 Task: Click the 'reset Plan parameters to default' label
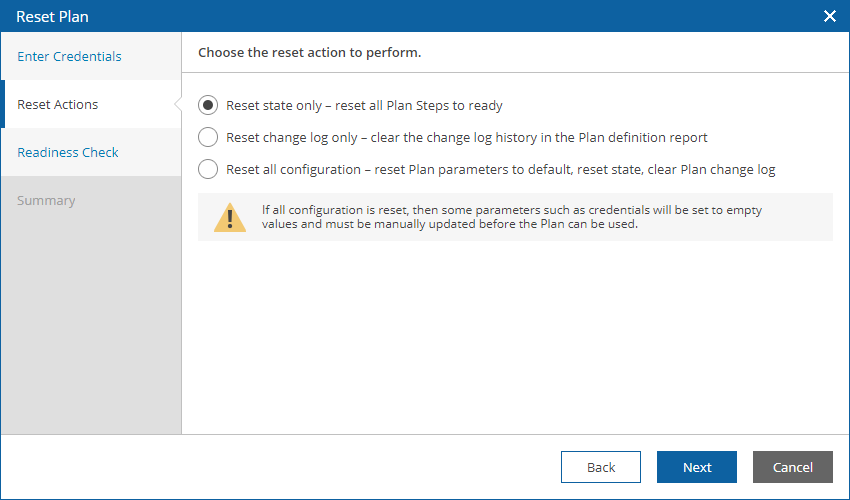pos(473,169)
